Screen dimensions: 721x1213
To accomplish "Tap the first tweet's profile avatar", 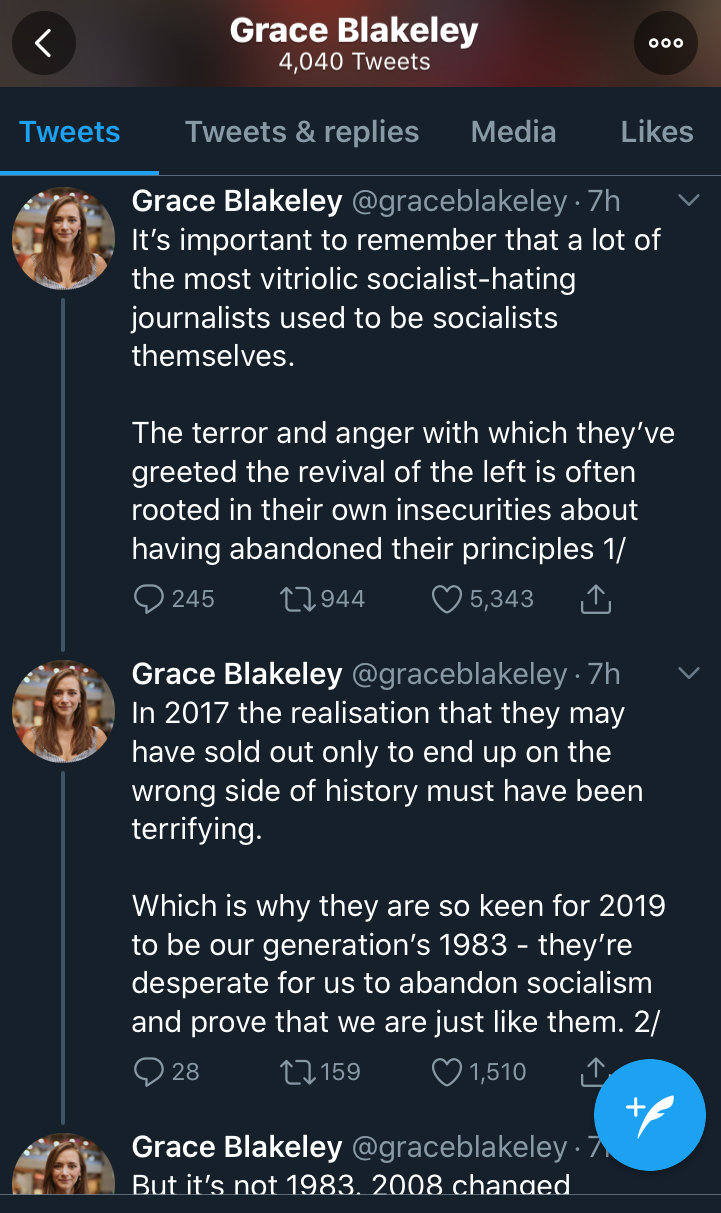I will [63, 238].
